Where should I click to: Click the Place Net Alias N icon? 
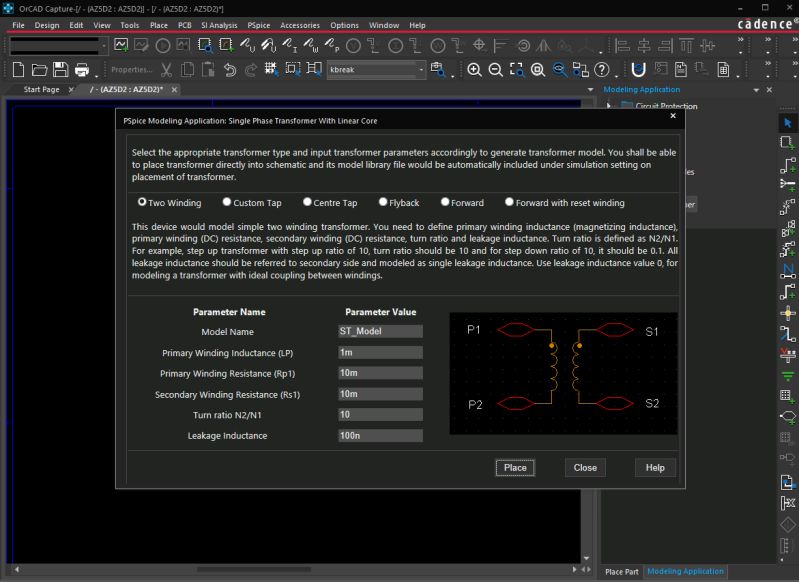click(788, 271)
